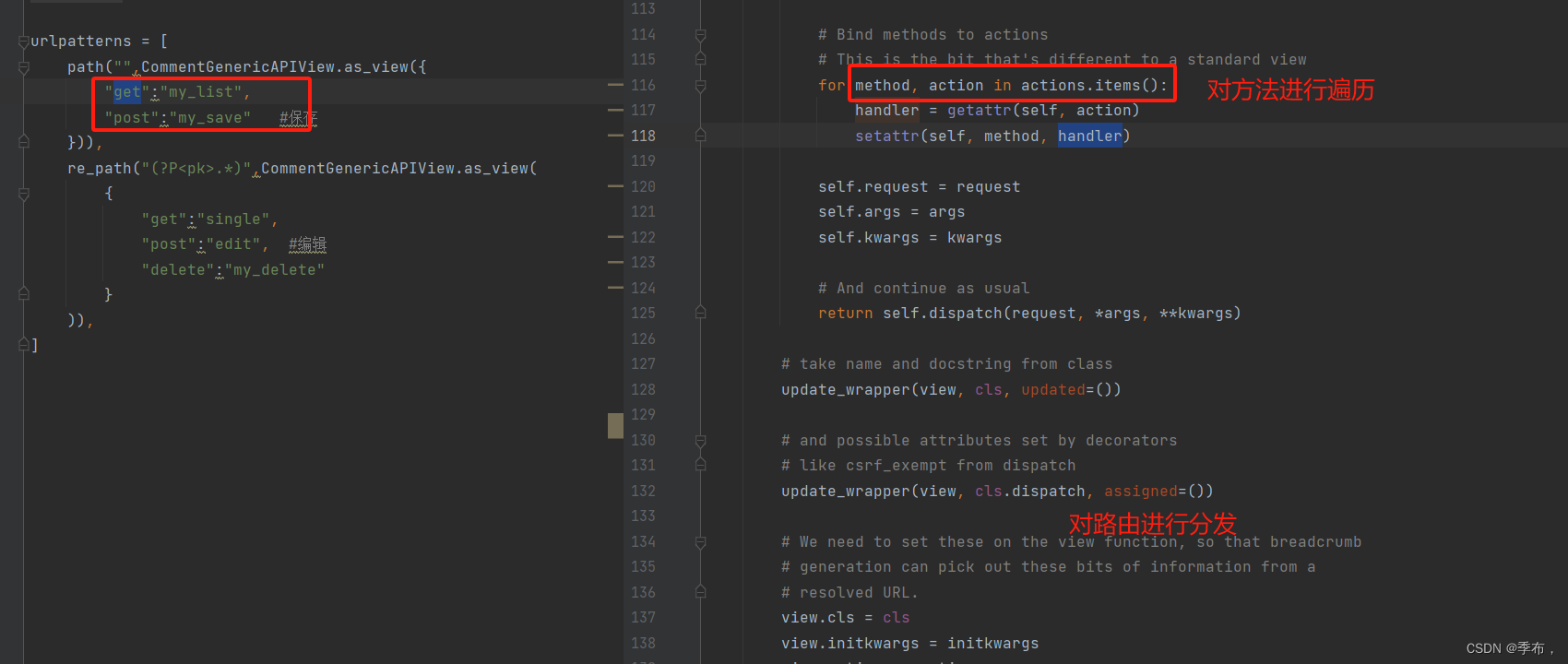Click the fold end marker on line 125
Screen dimensions: 1568x664
700,313
